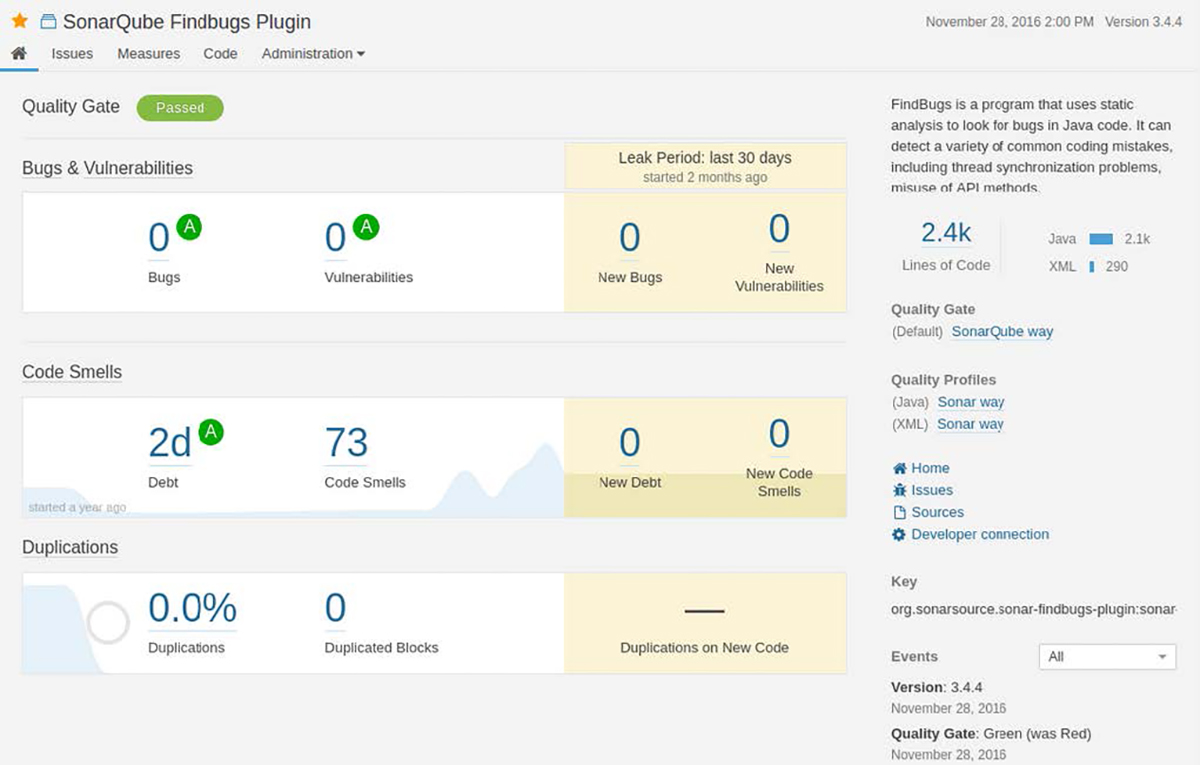1200x765 pixels.
Task: Click the A rating badge beside Debt
Action: [211, 432]
